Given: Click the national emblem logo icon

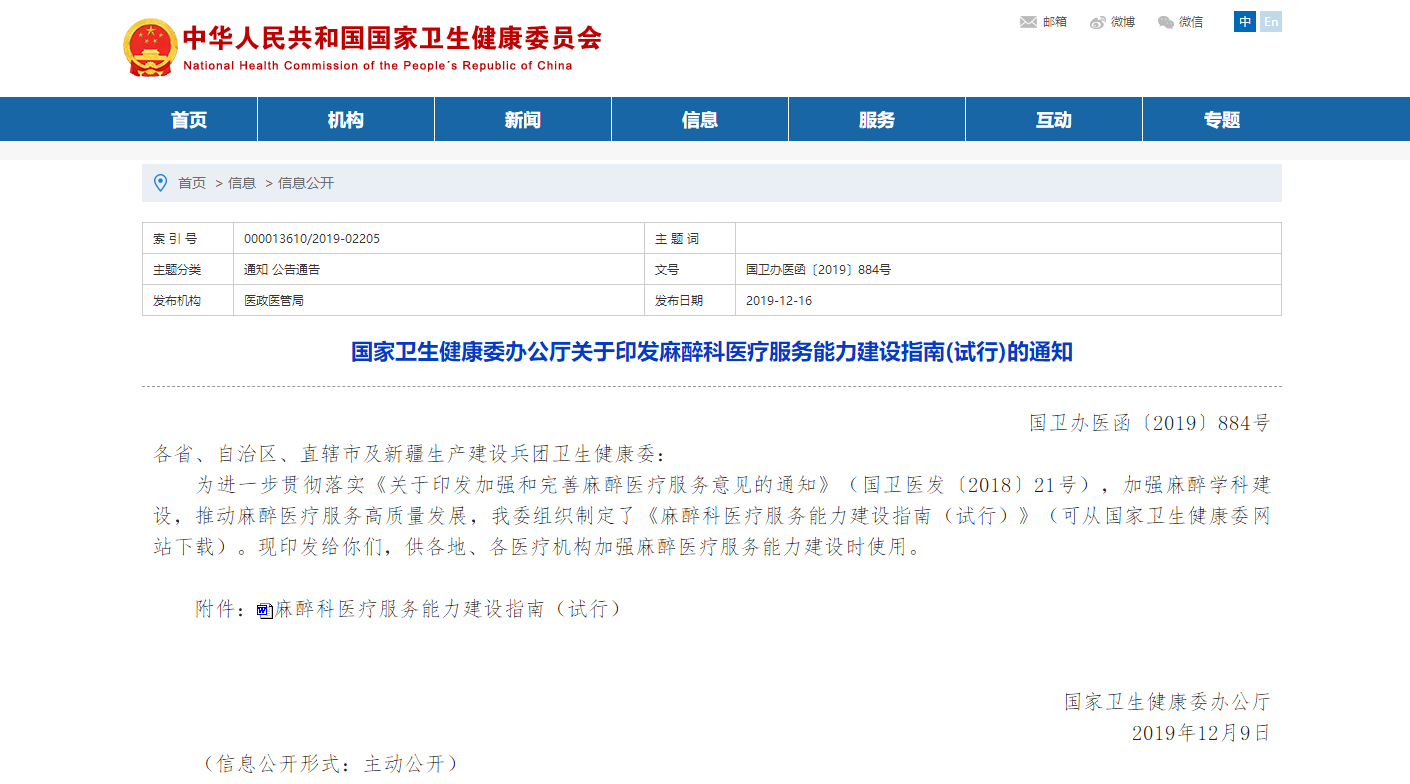Looking at the screenshot, I should pos(149,47).
